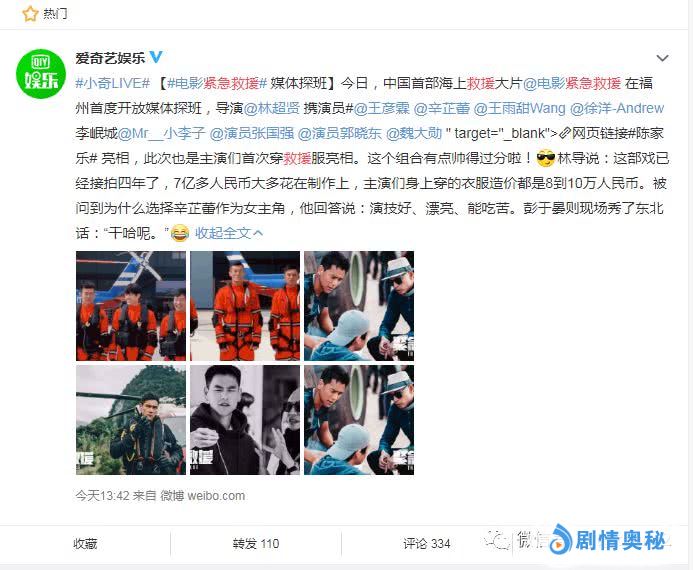Open the 爱奇艺娱乐 account name
Screen dimensions: 693x570
(x=110, y=57)
